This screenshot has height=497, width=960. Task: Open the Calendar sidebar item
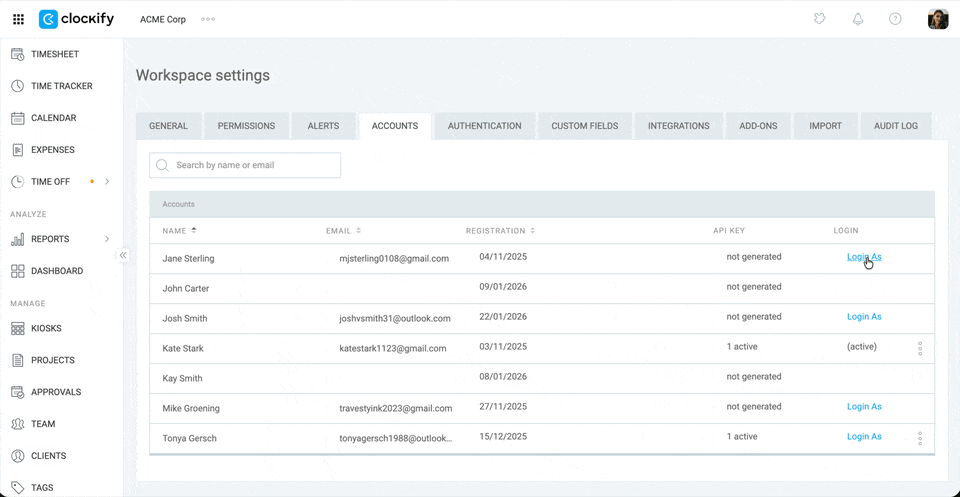point(53,118)
